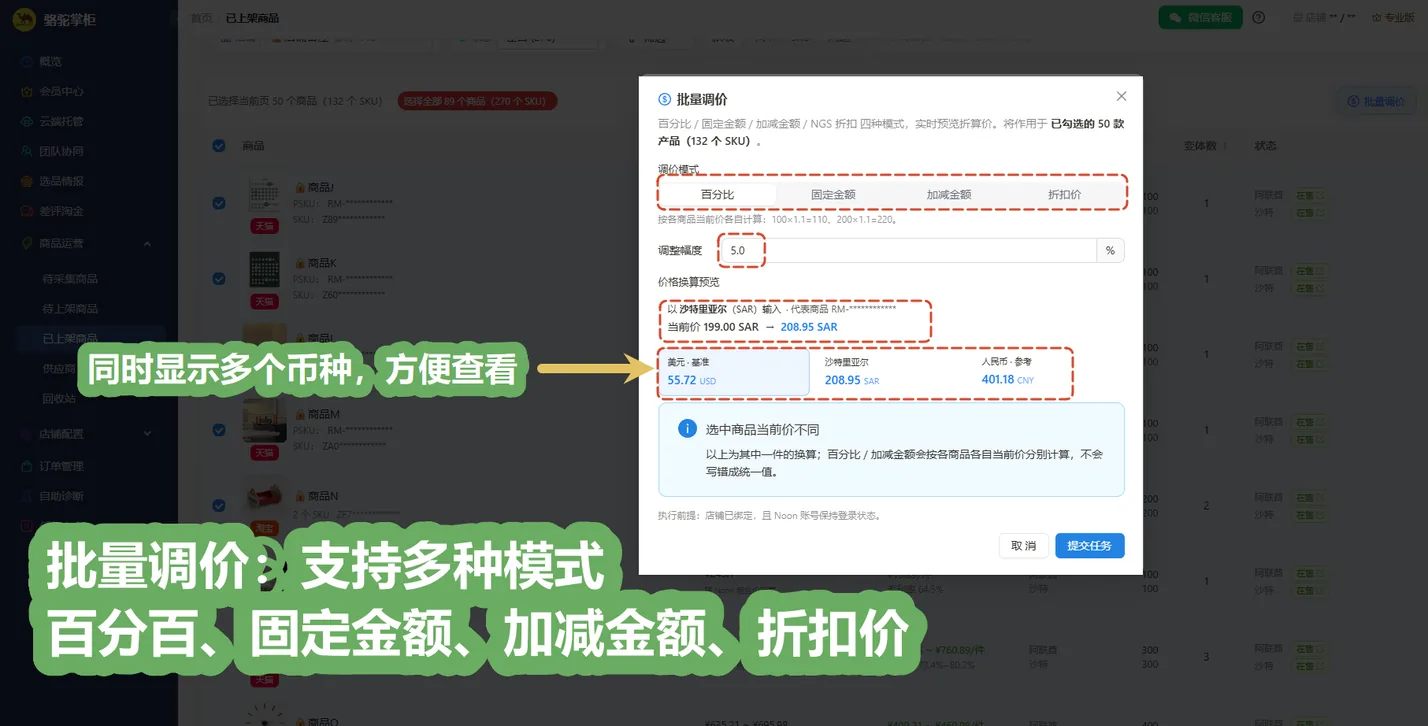Click the 批量调价 button above the table
The width and height of the screenshot is (1428, 726).
tap(1376, 101)
